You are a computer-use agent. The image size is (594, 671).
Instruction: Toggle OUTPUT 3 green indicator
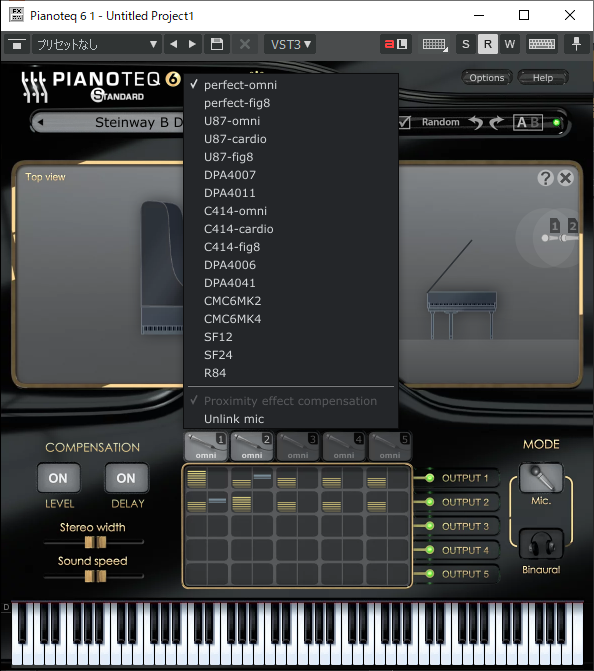point(430,526)
